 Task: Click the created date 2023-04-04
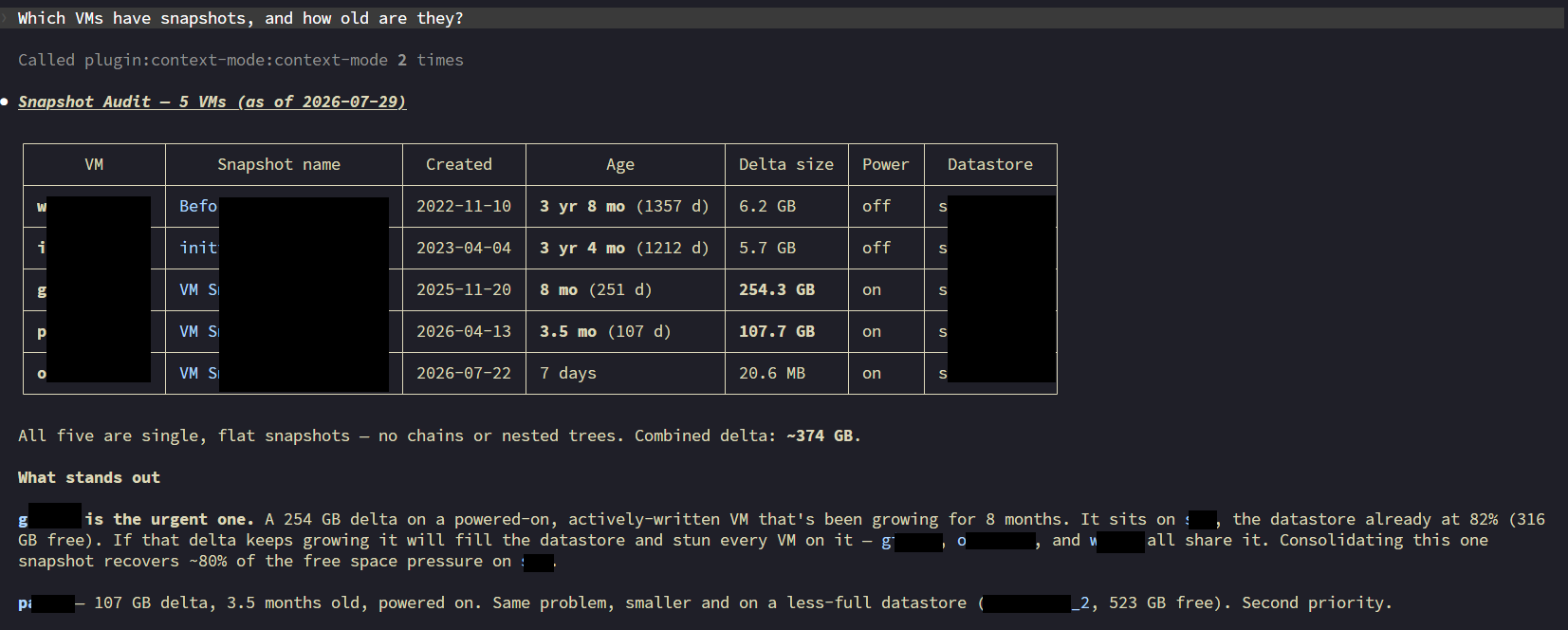[464, 248]
